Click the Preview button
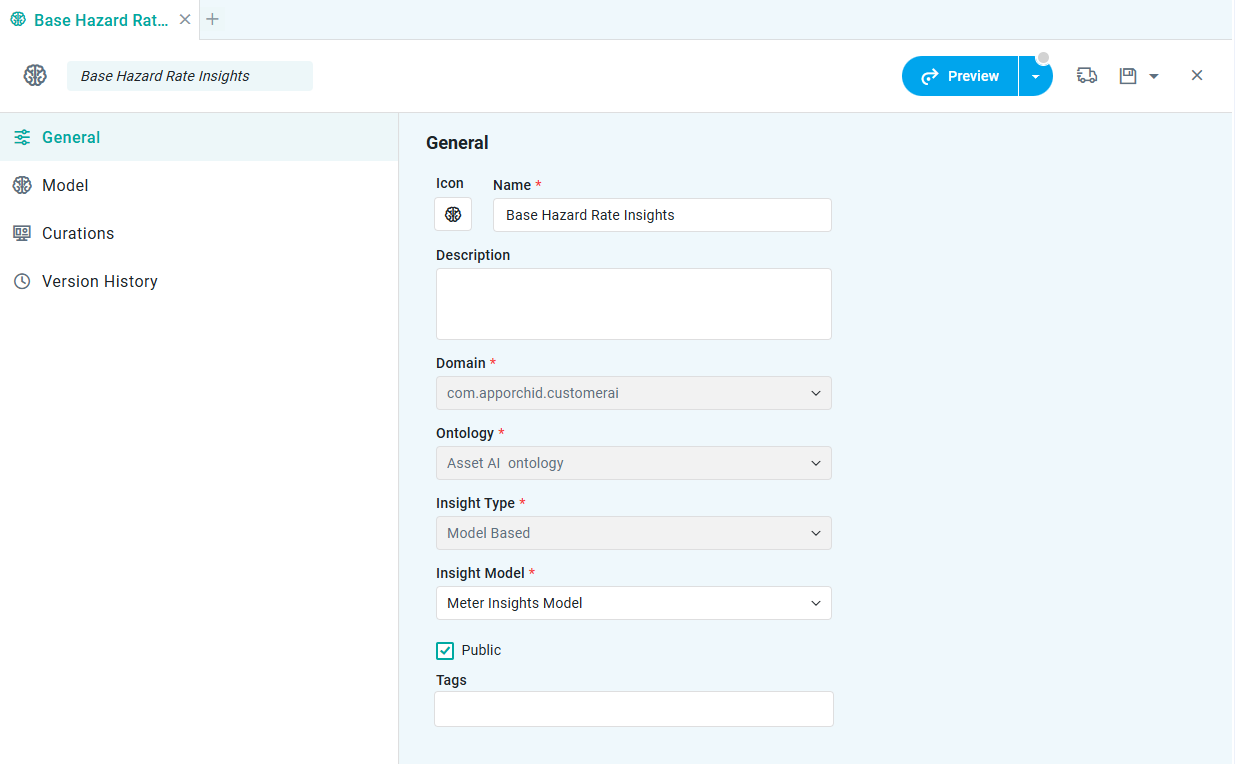 [x=960, y=76]
